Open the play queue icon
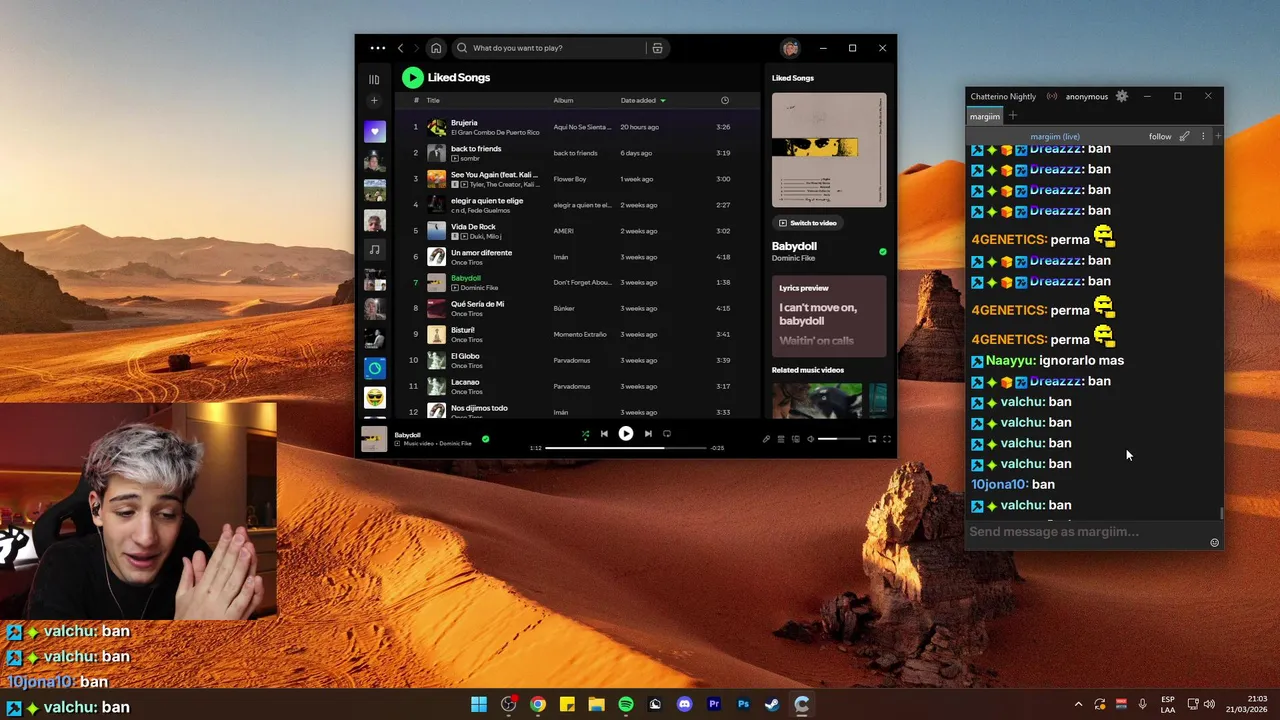Screen dimensions: 1280x720 781,439
